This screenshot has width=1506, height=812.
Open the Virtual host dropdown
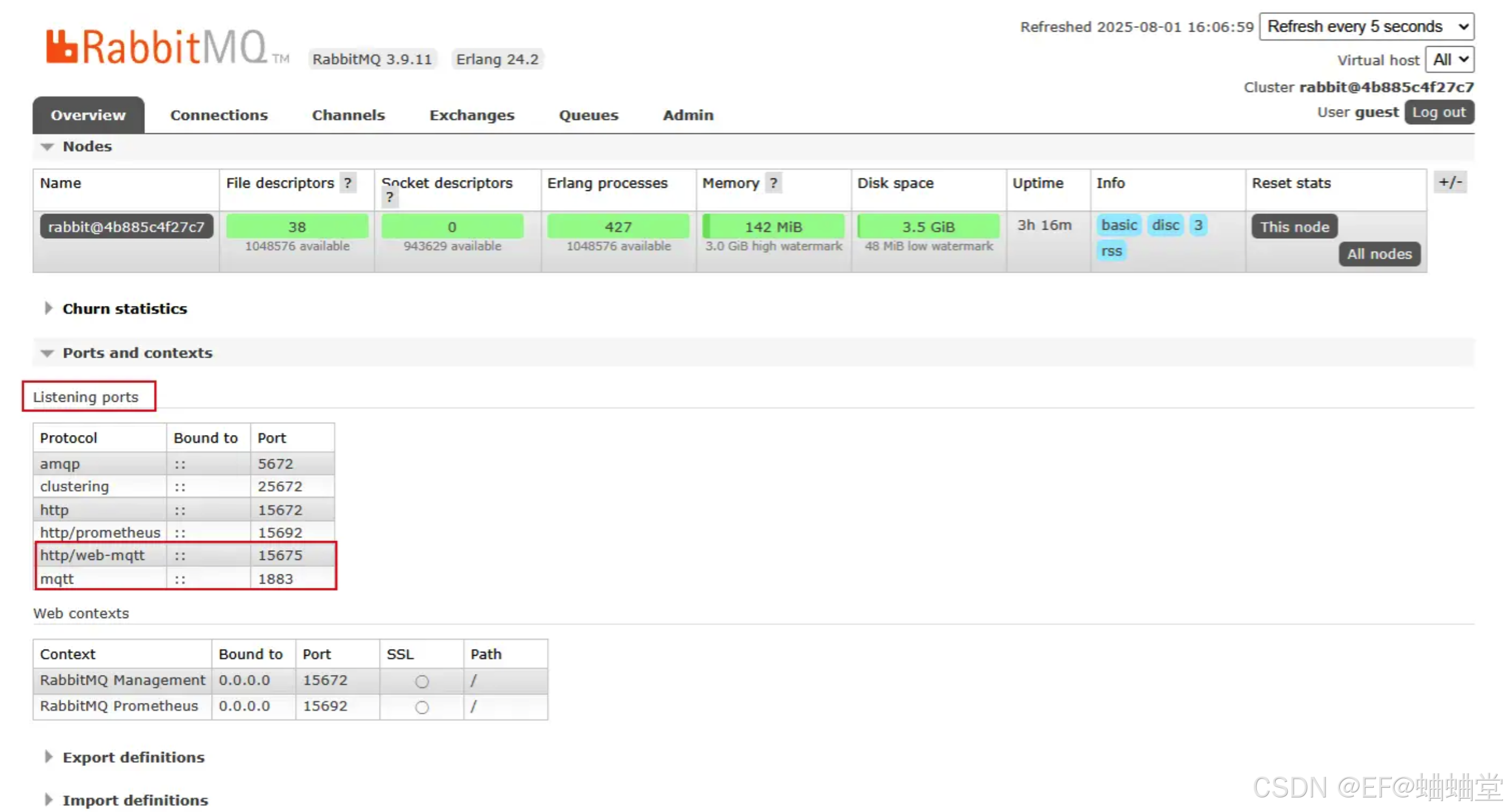click(x=1450, y=59)
